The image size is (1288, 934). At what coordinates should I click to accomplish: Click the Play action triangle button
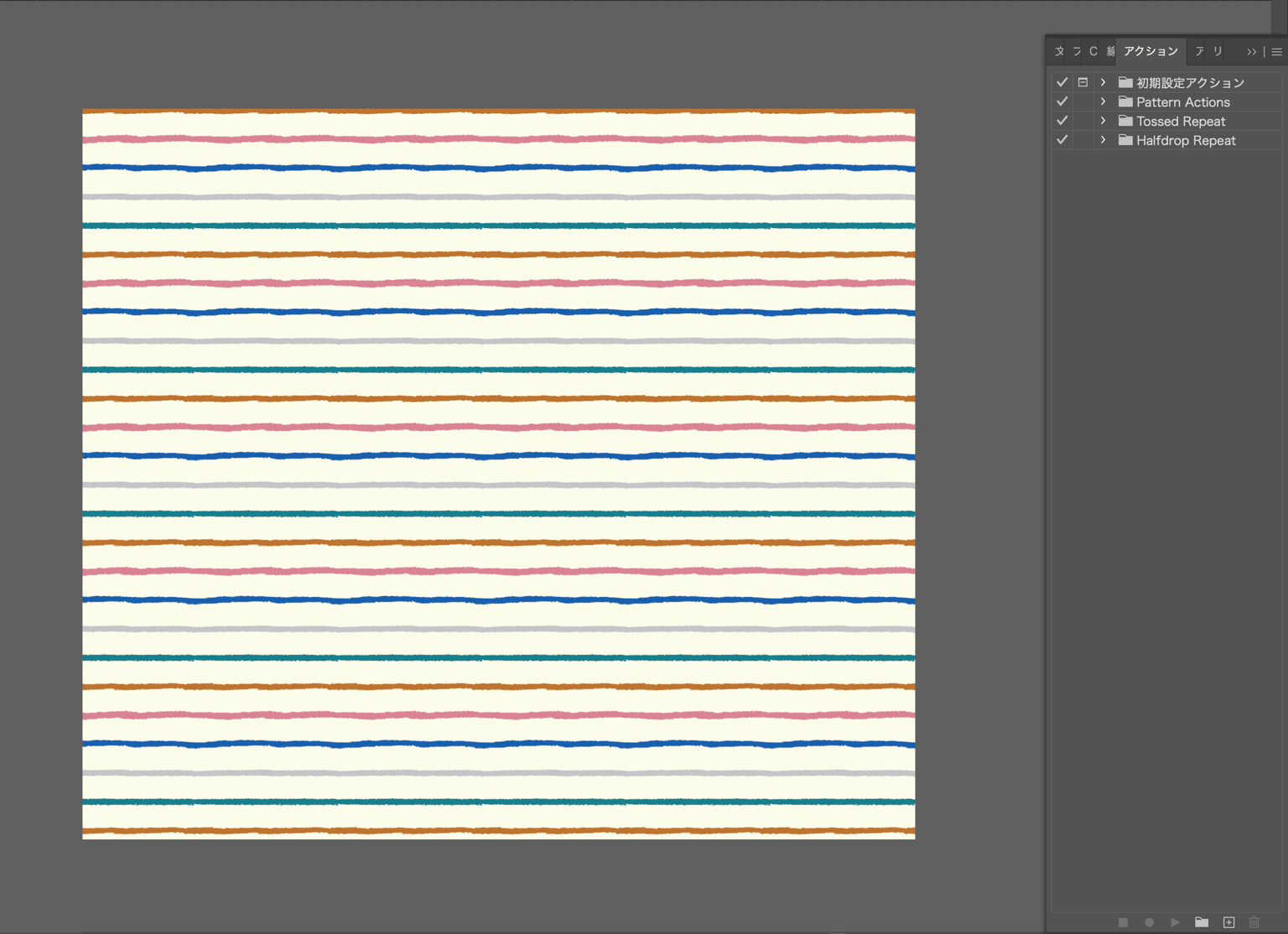coord(1175,922)
